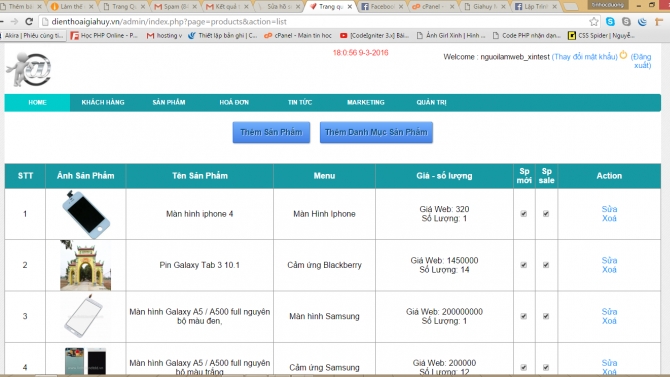The width and height of the screenshot is (670, 377).
Task: Click the 'Thêm Sản Phẩm' button
Action: coord(271,132)
